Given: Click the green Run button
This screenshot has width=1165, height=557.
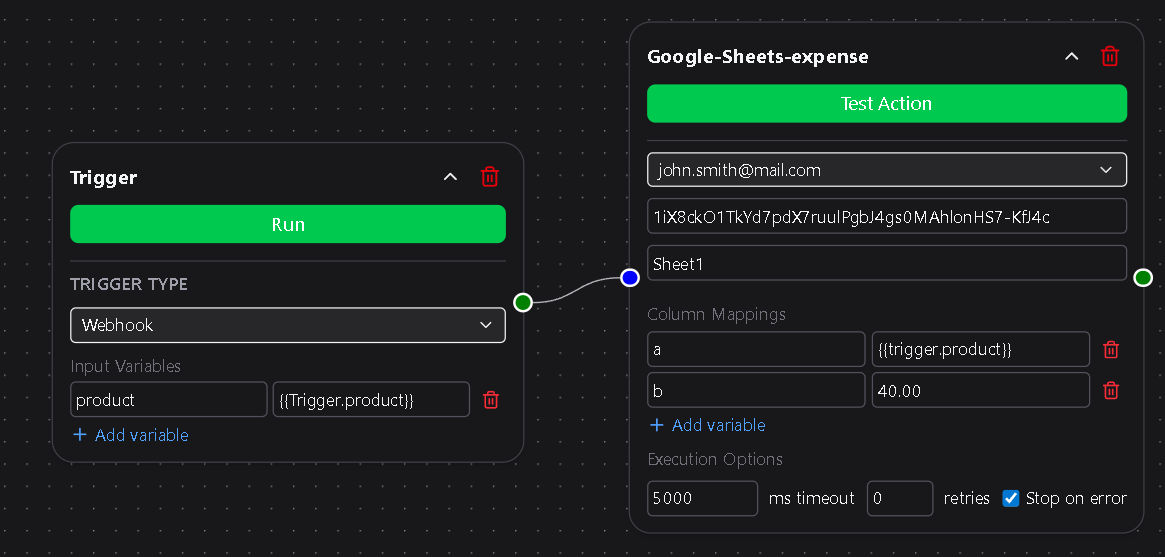Looking at the screenshot, I should 288,224.
